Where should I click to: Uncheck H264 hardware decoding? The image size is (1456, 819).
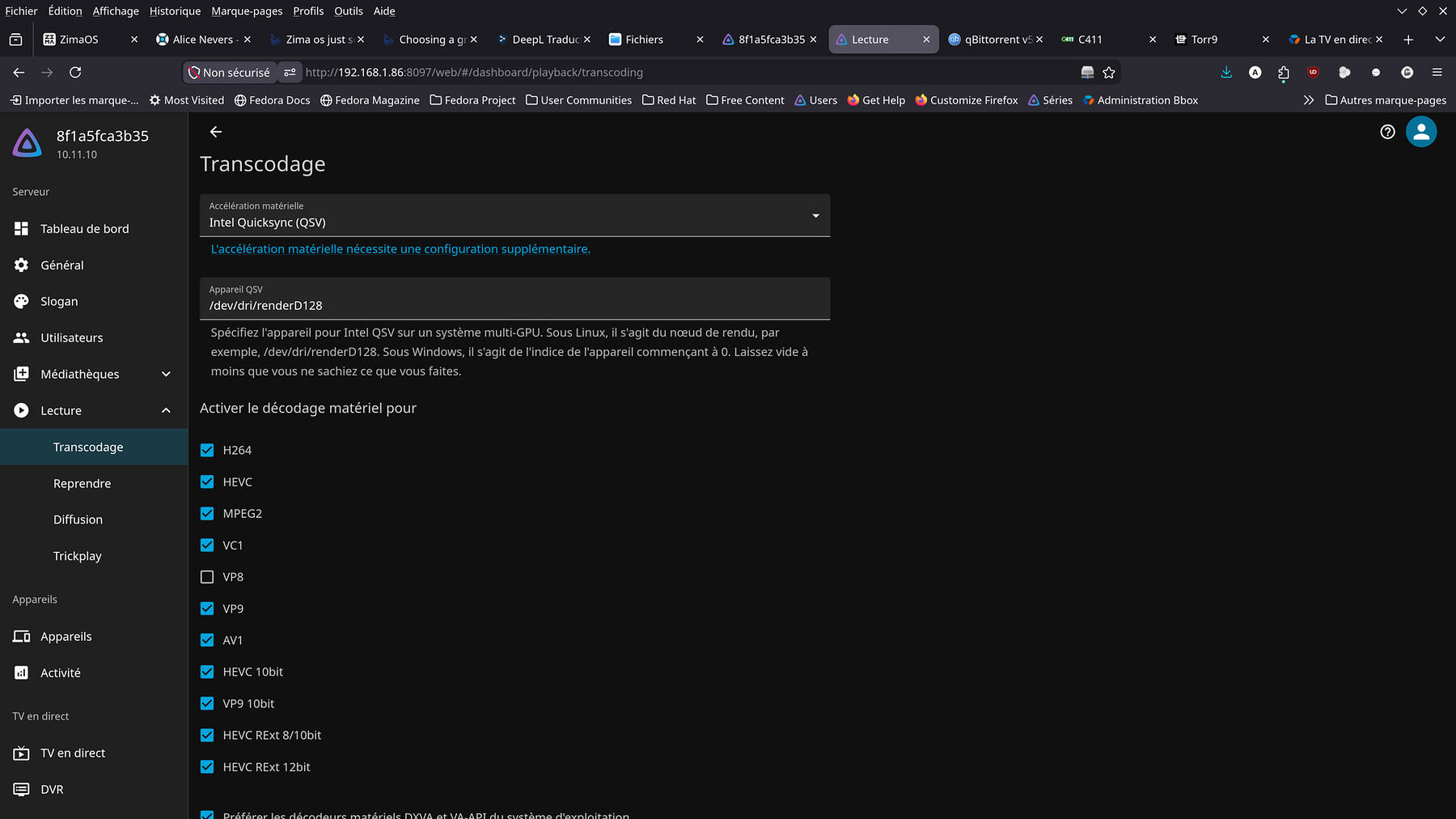(x=207, y=450)
